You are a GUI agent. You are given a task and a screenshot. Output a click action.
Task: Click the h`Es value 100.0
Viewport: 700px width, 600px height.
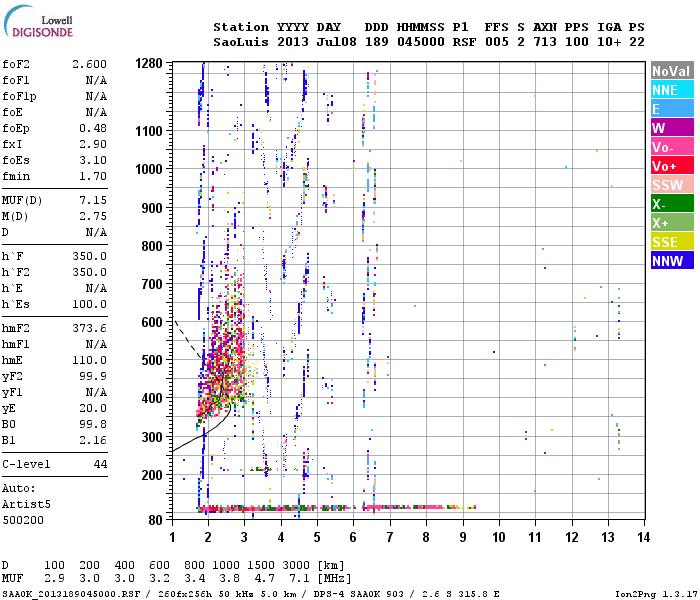click(x=90, y=304)
